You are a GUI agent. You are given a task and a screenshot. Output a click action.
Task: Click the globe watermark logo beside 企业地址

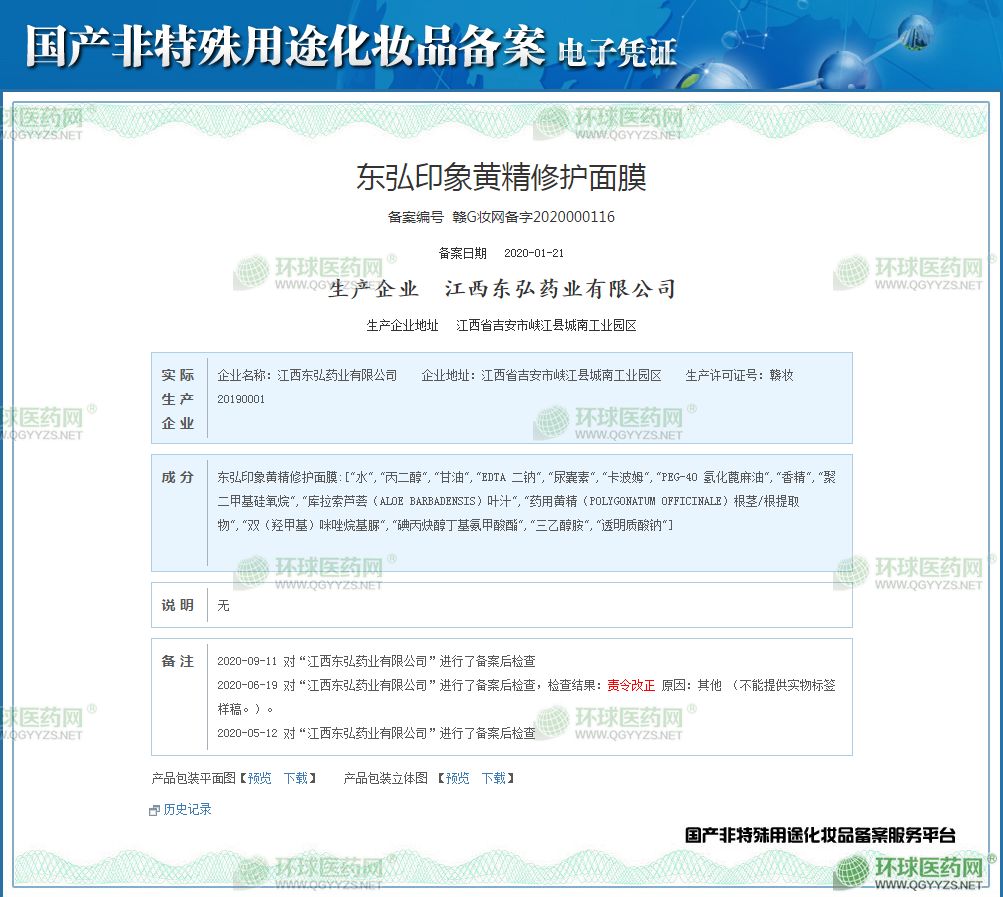tap(551, 422)
